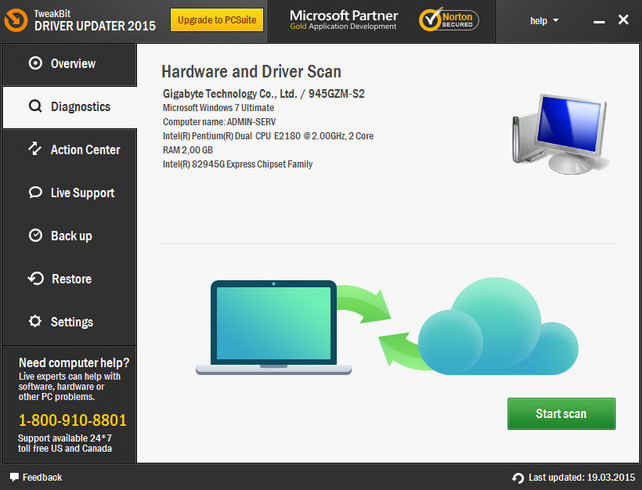Select the Diagnostics magnifier icon
Image resolution: width=642 pixels, height=490 pixels.
pos(36,107)
